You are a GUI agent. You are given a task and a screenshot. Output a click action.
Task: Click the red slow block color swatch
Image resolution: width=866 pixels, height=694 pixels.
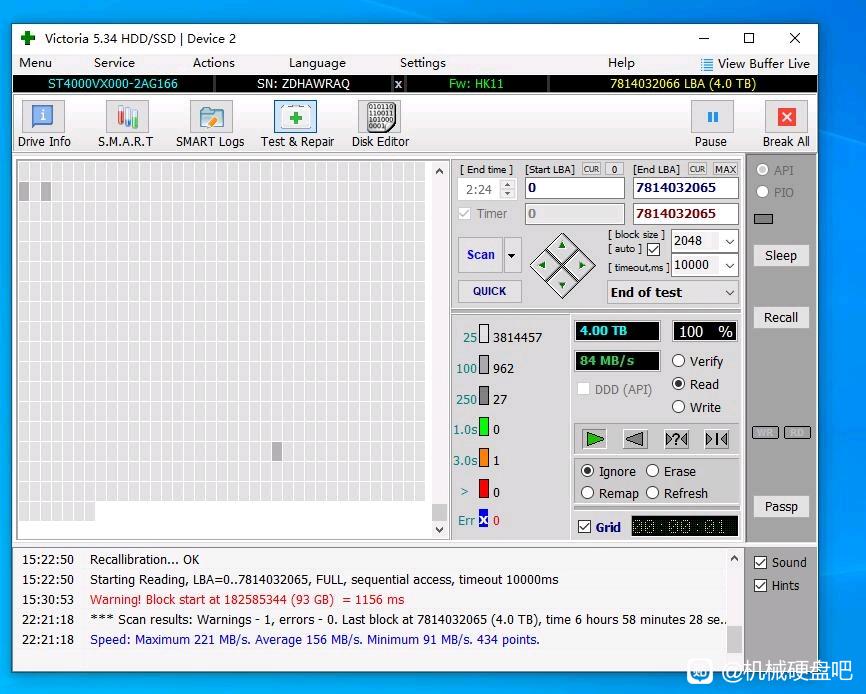click(484, 489)
